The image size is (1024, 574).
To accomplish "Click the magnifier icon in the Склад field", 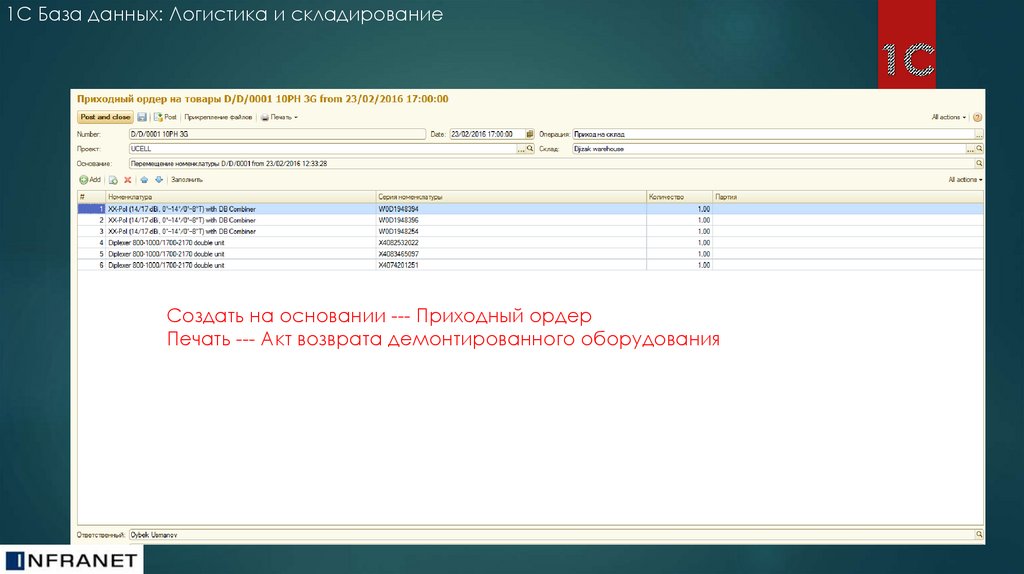I will [x=979, y=148].
